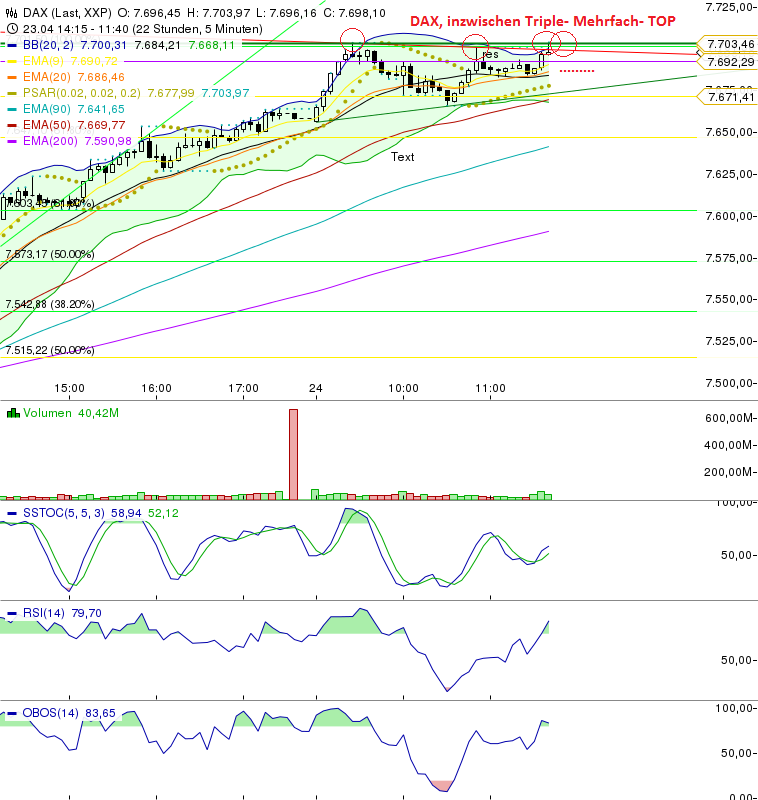The width and height of the screenshot is (758, 800).
Task: Select the PSAR(0.02, 0.02, 0.2) indicator label
Action: [x=82, y=93]
